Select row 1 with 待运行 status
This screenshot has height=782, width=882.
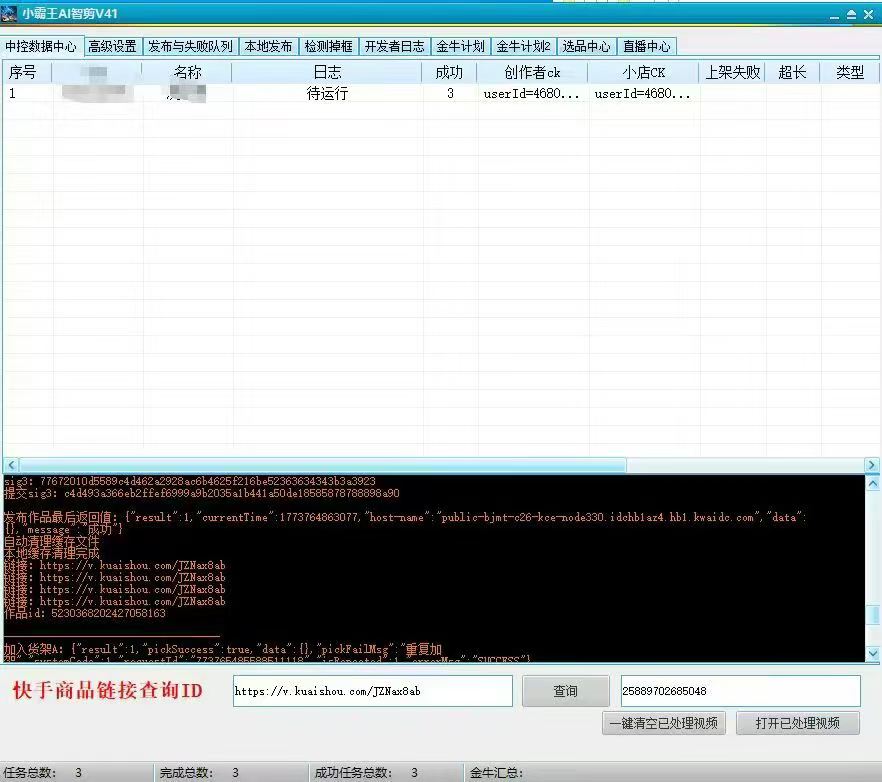327,94
